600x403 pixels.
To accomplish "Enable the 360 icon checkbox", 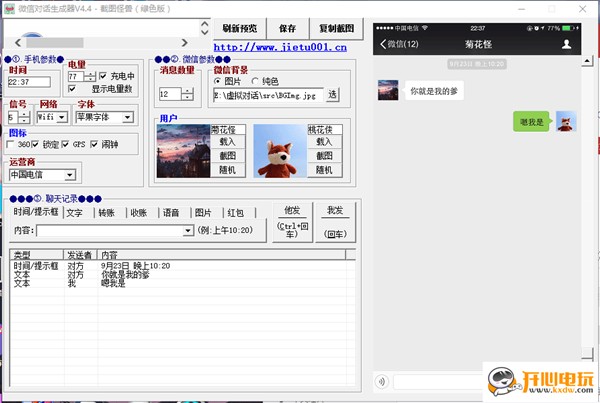I will pyautogui.click(x=12, y=145).
